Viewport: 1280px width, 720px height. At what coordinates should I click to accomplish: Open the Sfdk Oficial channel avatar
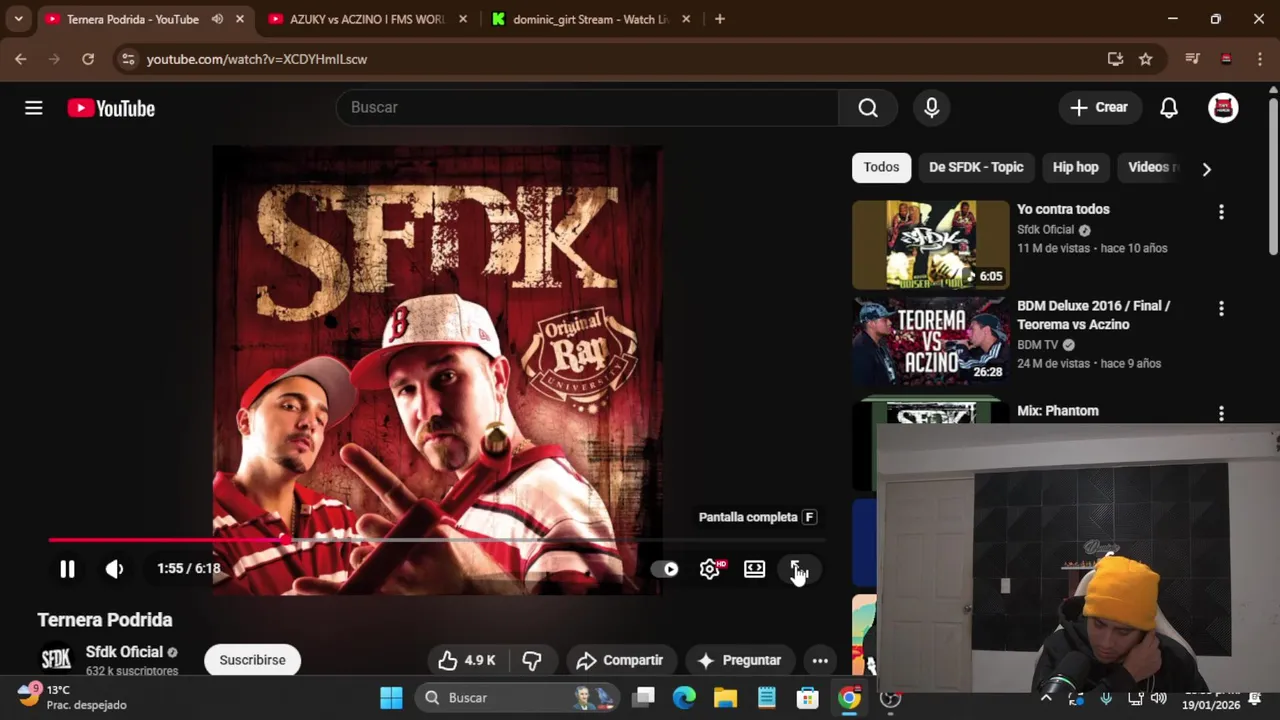tap(56, 660)
